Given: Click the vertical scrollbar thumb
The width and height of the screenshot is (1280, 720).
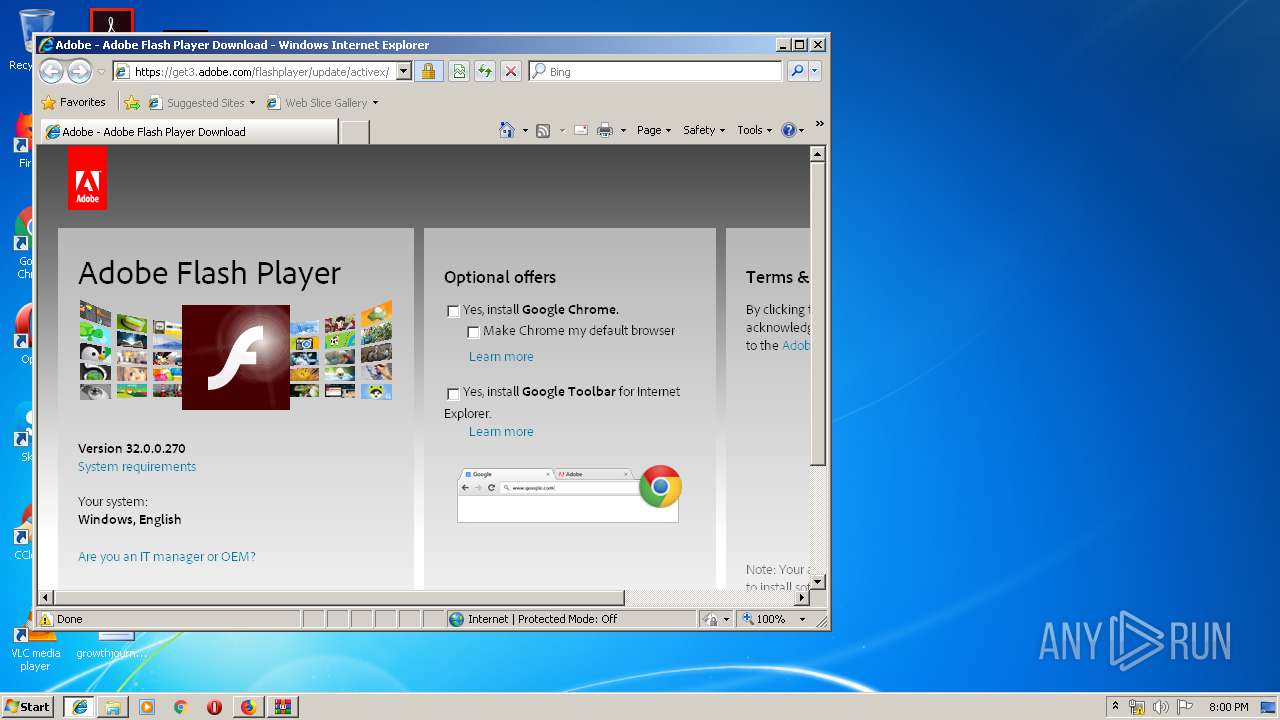Looking at the screenshot, I should (x=817, y=316).
